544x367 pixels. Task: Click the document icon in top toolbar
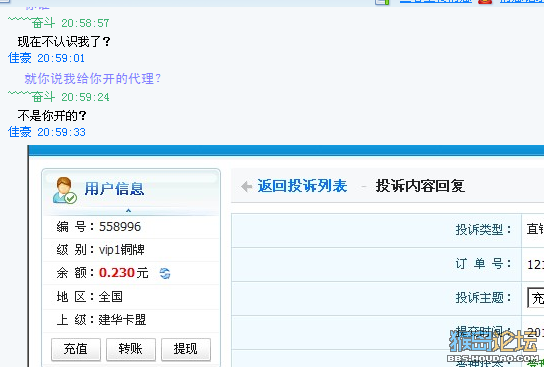(x=382, y=2)
